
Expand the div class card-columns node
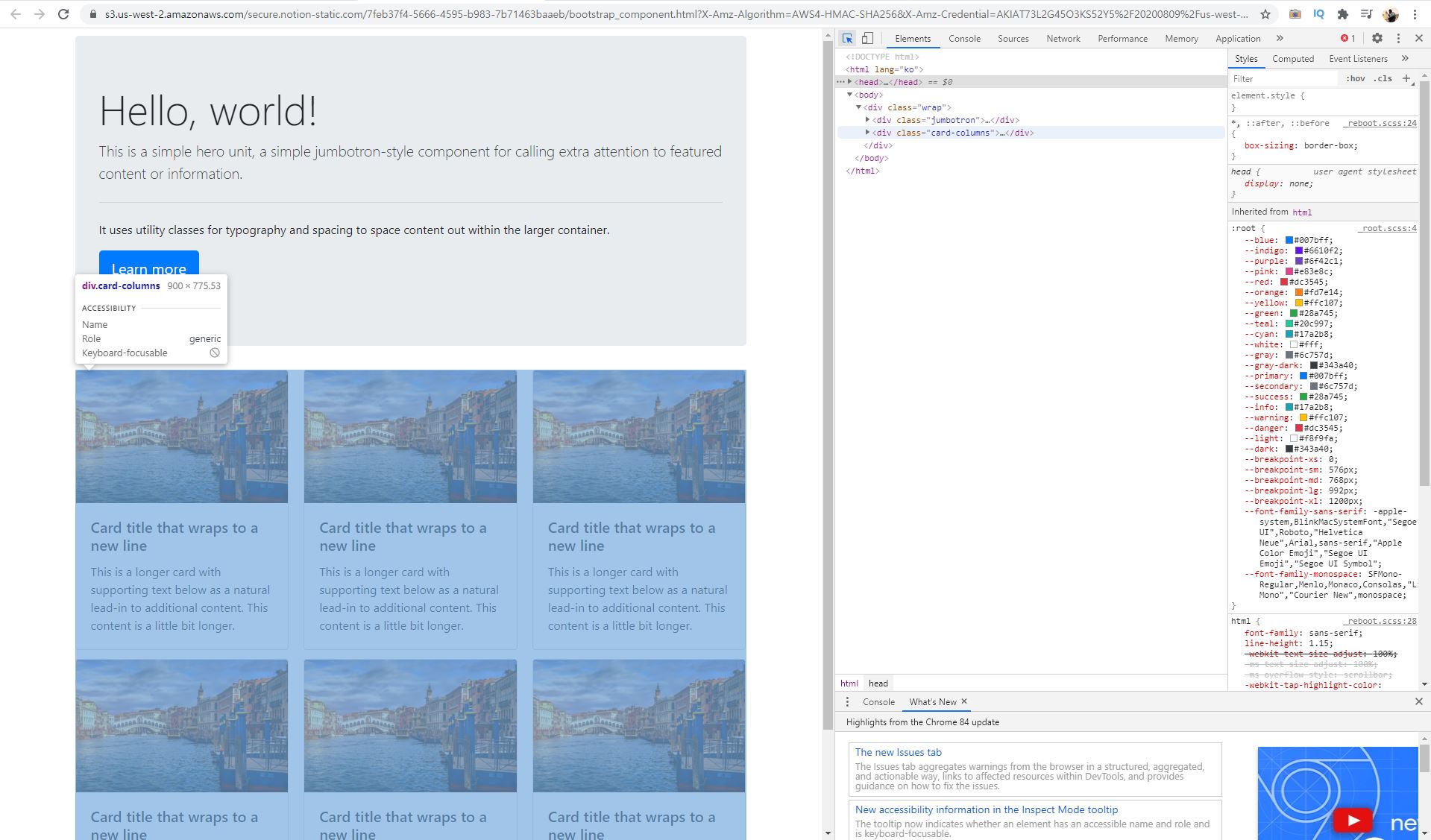click(x=867, y=133)
